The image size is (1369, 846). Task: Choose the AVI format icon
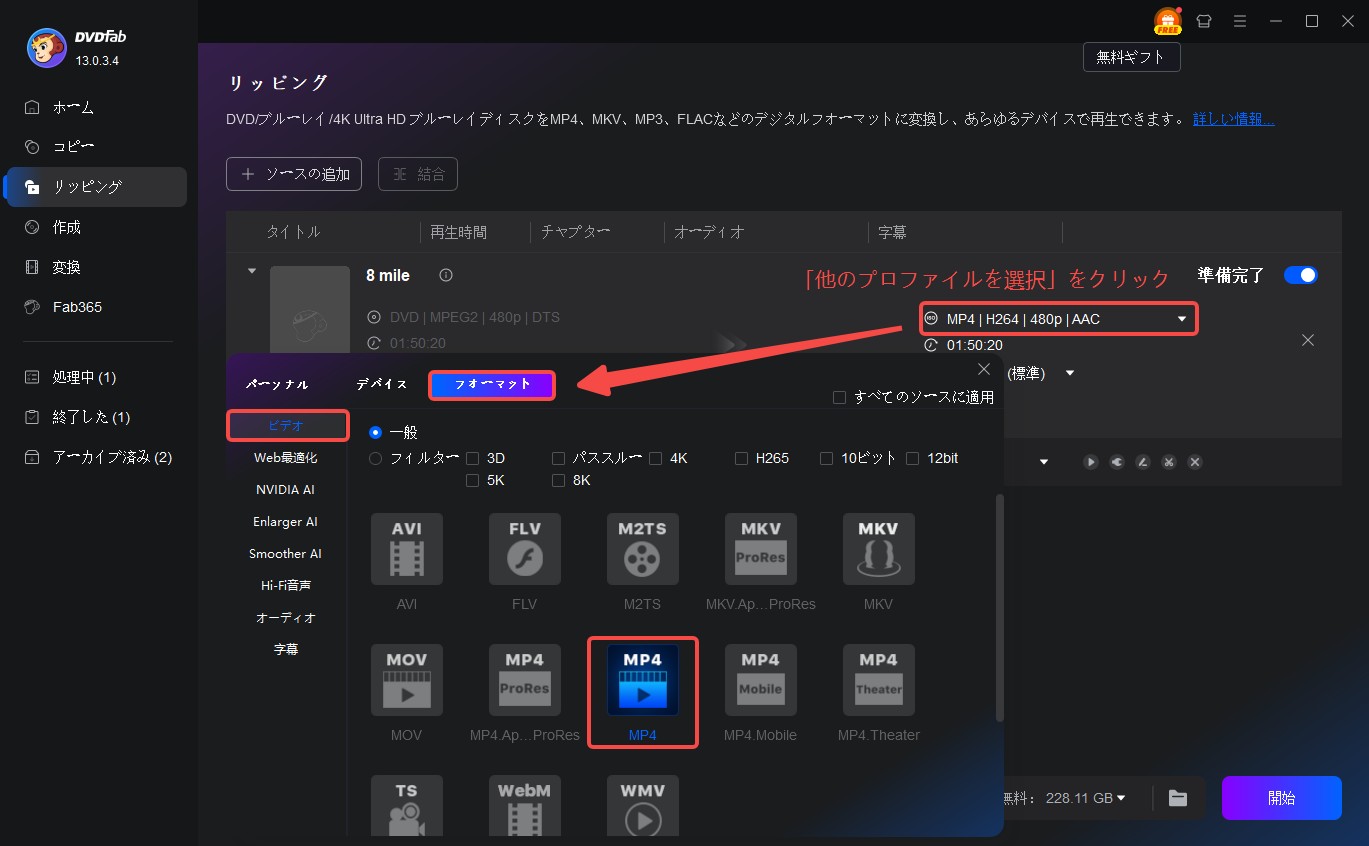pyautogui.click(x=407, y=549)
